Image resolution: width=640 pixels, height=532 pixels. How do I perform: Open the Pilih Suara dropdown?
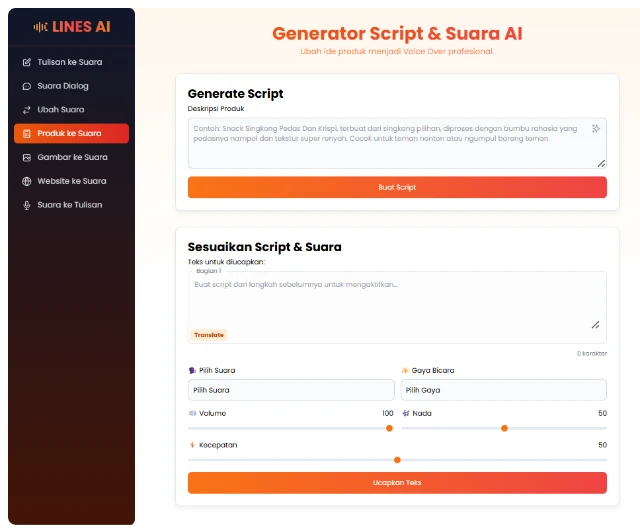[x=291, y=390]
